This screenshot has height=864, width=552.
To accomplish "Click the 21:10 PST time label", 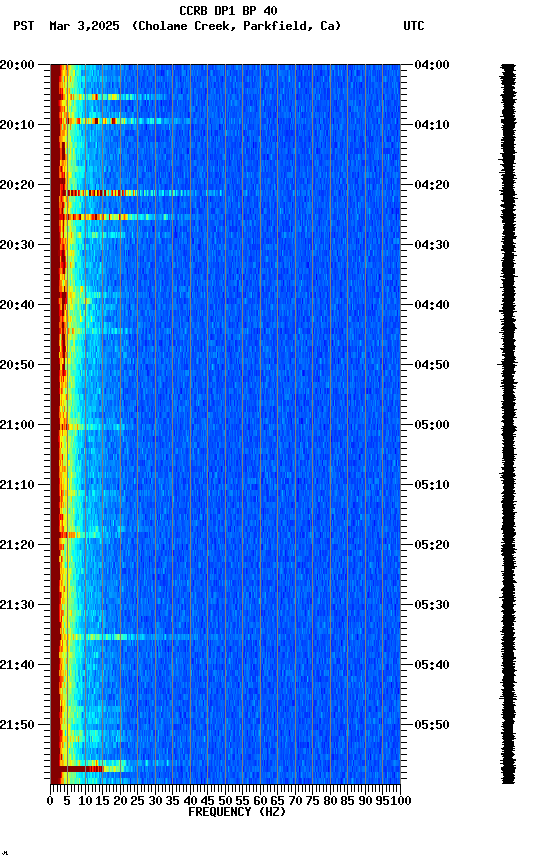I will coord(17,485).
